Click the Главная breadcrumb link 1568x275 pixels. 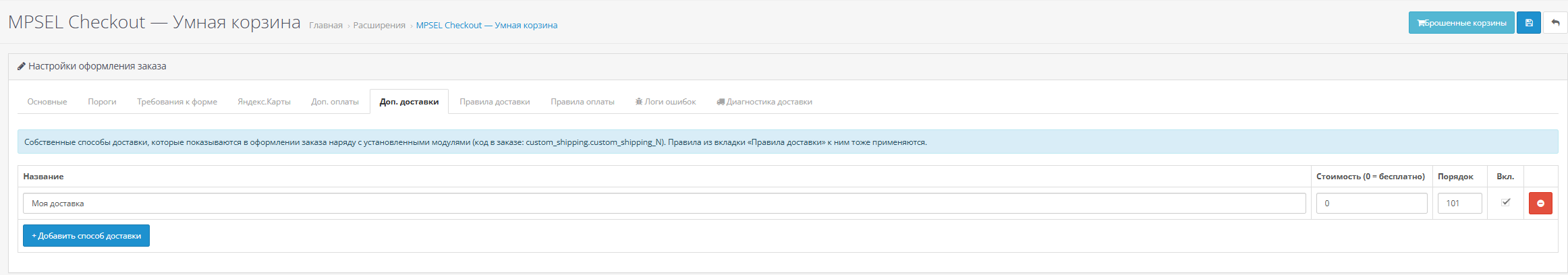[326, 26]
